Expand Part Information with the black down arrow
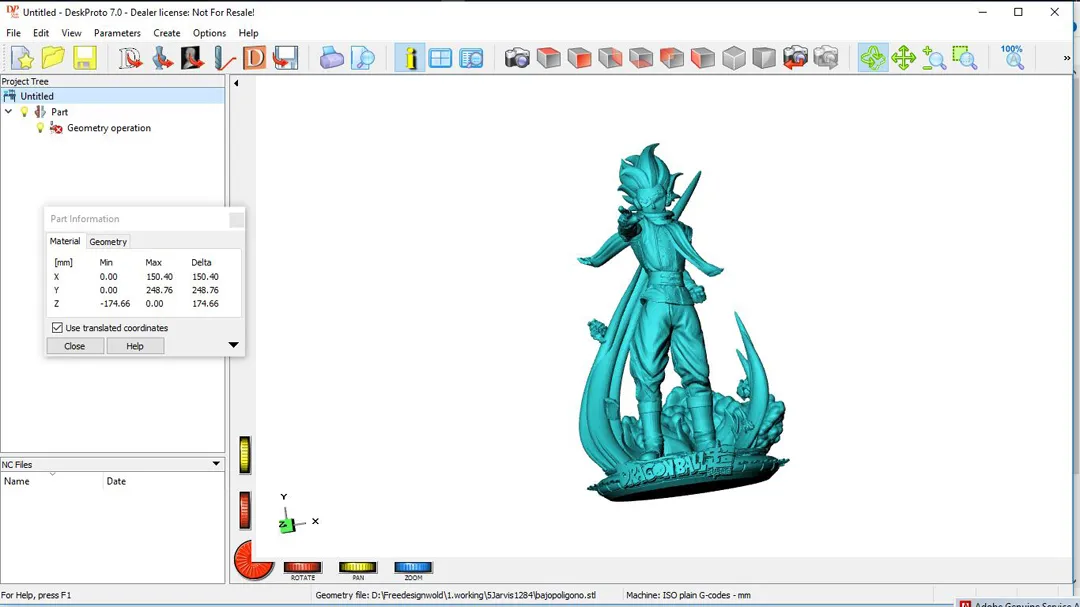This screenshot has width=1080, height=607. (x=233, y=344)
